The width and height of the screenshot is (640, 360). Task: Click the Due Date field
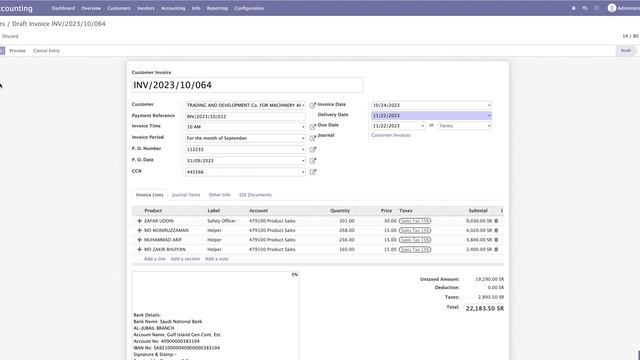click(x=398, y=126)
